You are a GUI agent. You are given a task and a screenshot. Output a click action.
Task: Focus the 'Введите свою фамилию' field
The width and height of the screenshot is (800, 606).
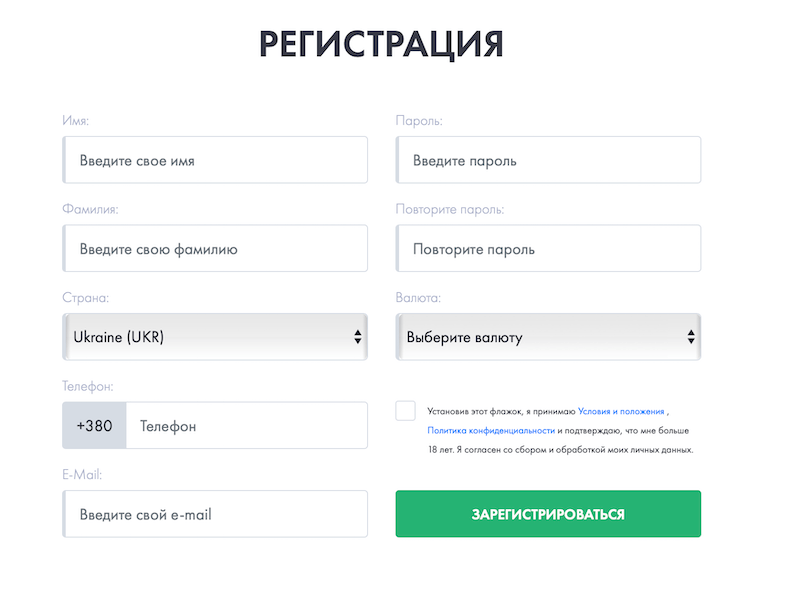click(215, 248)
